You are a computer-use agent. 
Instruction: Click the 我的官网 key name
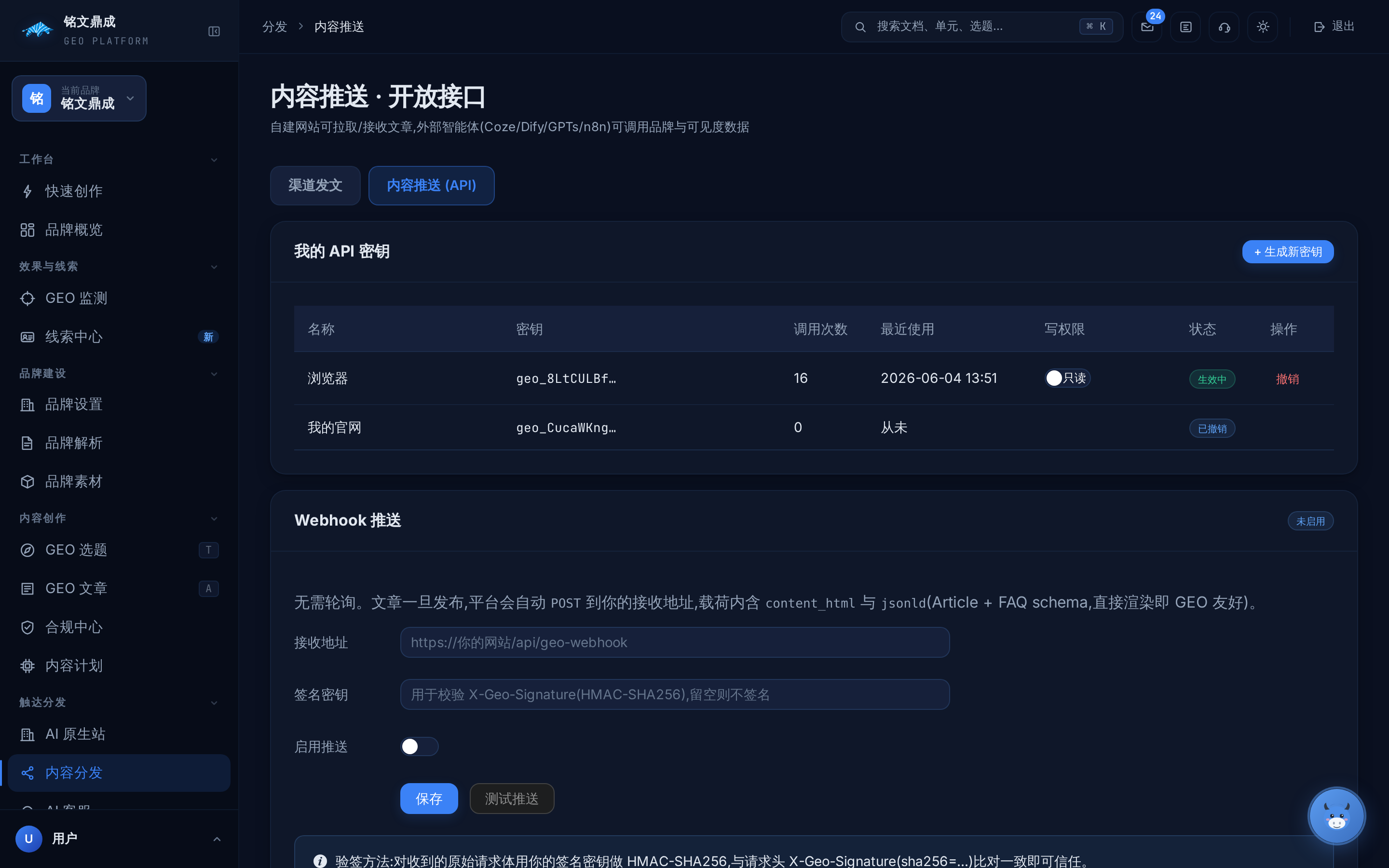pyautogui.click(x=334, y=428)
